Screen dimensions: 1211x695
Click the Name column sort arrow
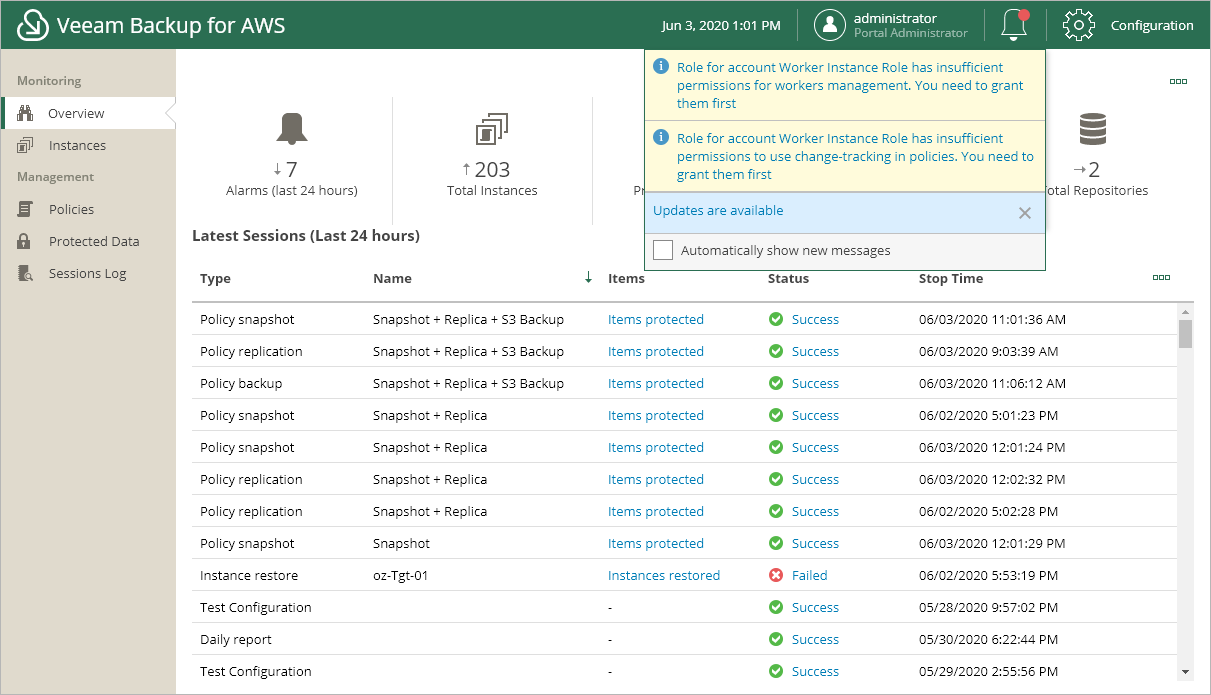tap(588, 278)
